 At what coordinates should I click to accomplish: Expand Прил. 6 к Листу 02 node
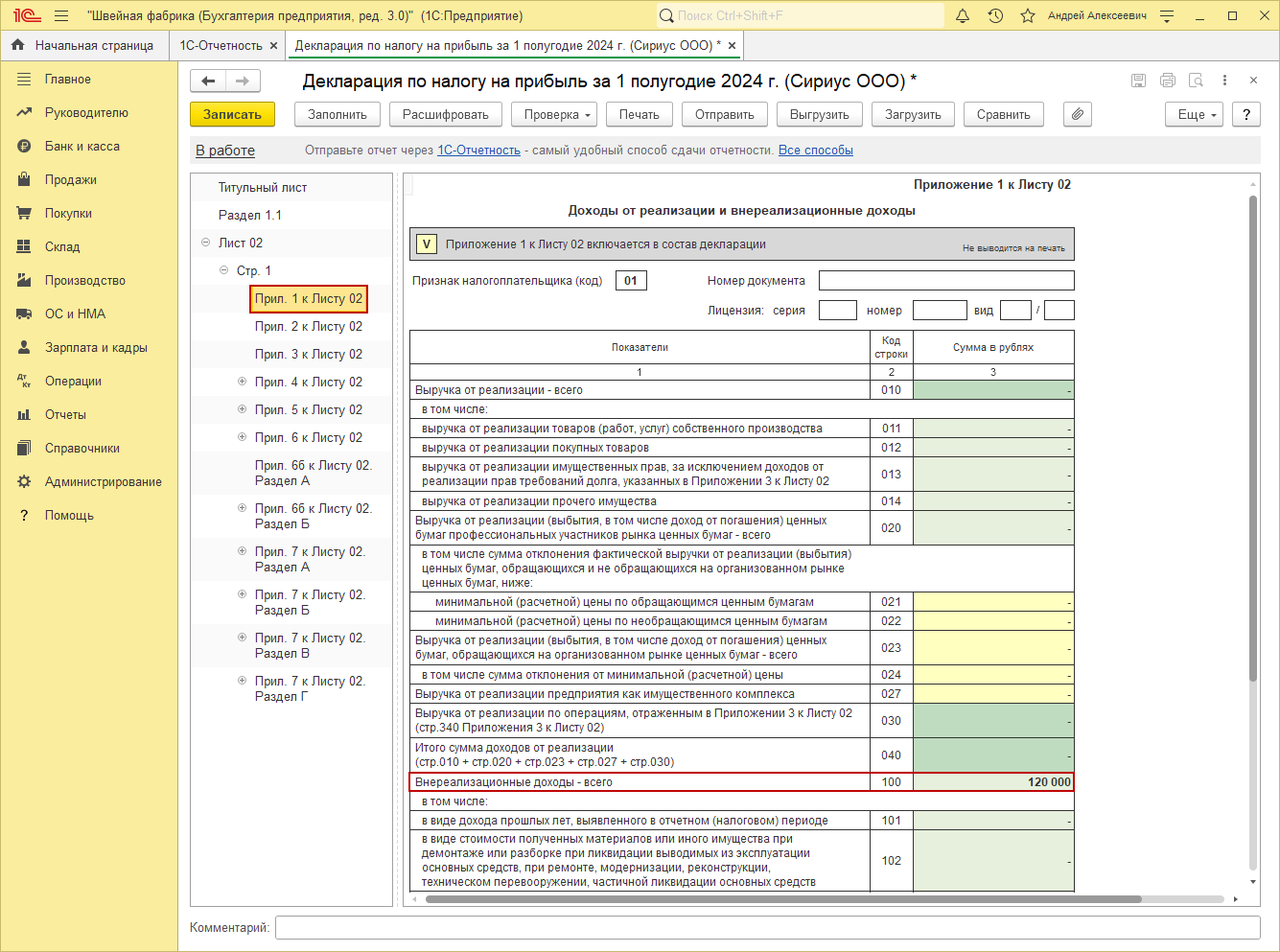[x=242, y=437]
